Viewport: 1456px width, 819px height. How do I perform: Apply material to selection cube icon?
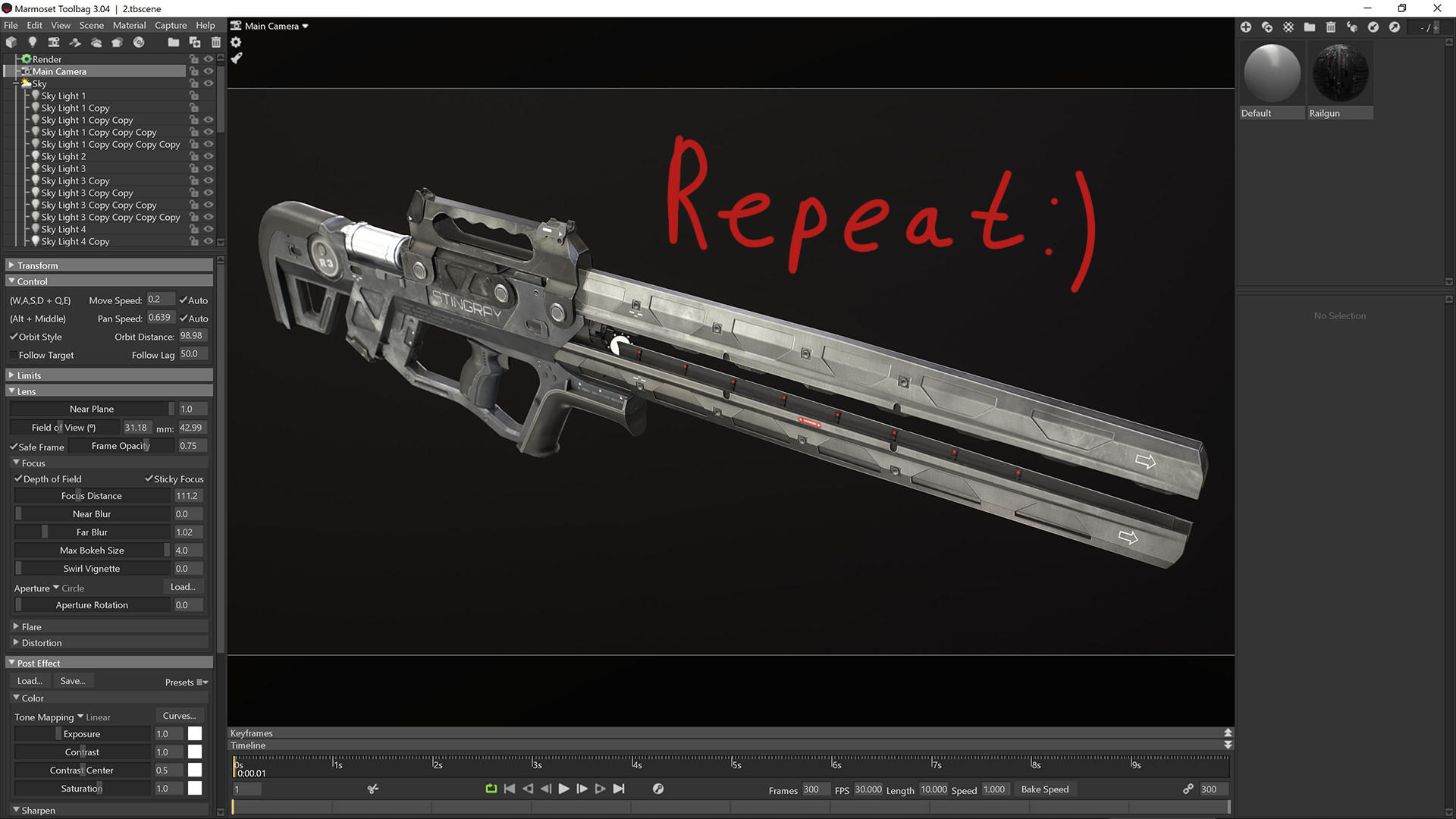(x=1352, y=27)
